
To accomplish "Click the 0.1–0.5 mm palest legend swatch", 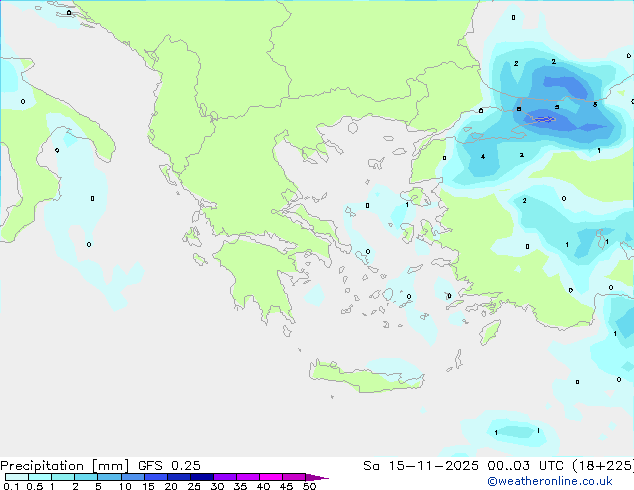I will click(17, 477).
